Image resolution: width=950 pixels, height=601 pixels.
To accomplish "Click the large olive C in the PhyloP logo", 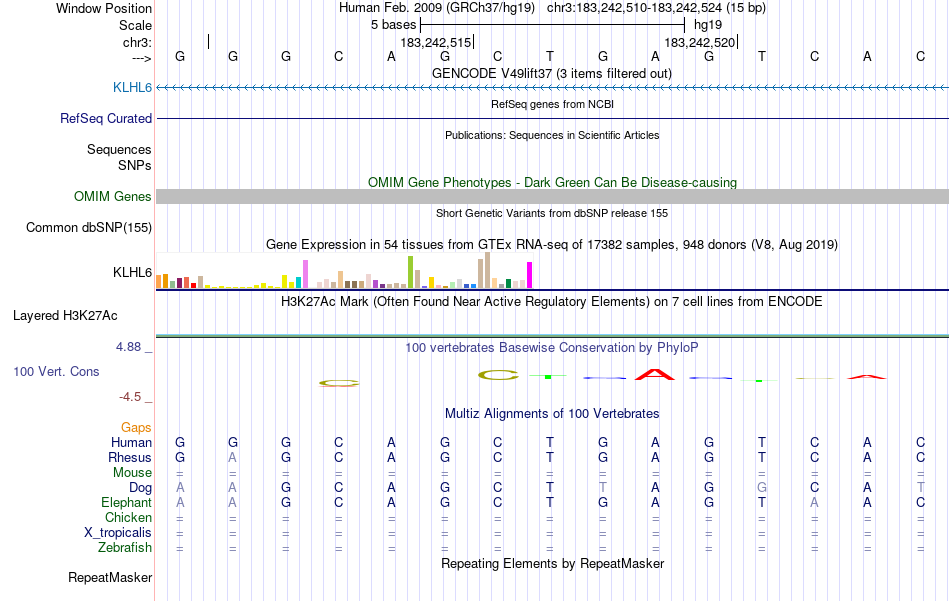I will coord(499,375).
